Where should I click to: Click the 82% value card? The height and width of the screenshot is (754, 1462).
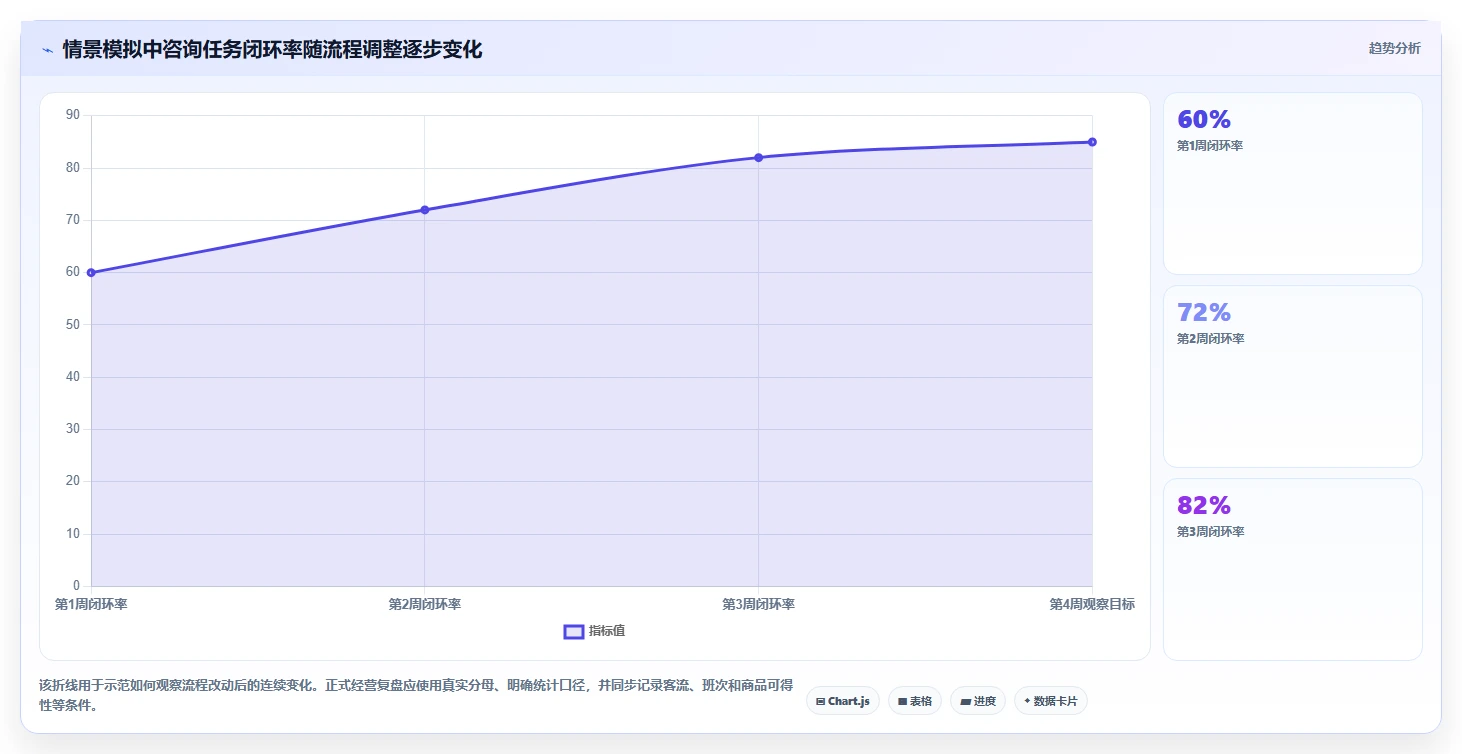tap(1292, 570)
